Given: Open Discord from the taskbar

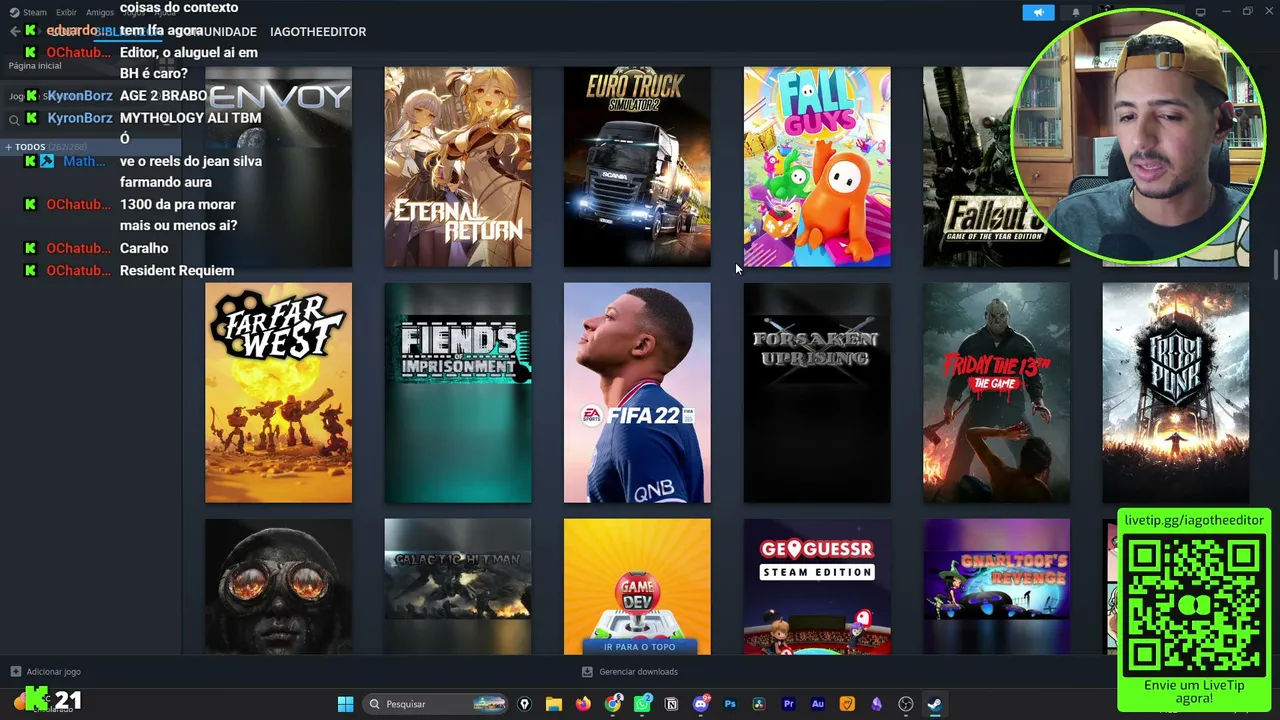Looking at the screenshot, I should point(701,704).
